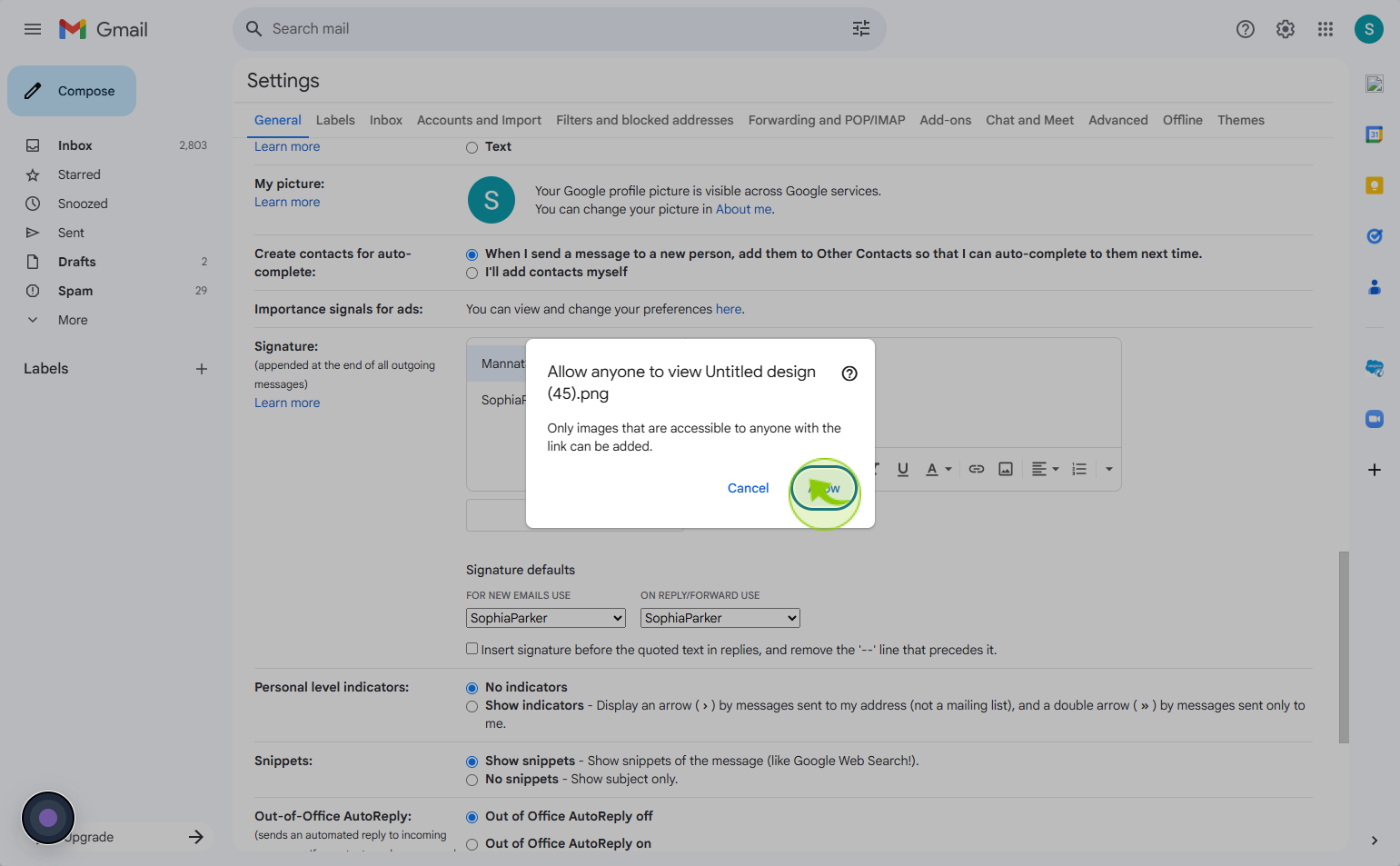This screenshot has width=1400, height=866.
Task: Select Out of Office AutoReply off
Action: coord(472,817)
